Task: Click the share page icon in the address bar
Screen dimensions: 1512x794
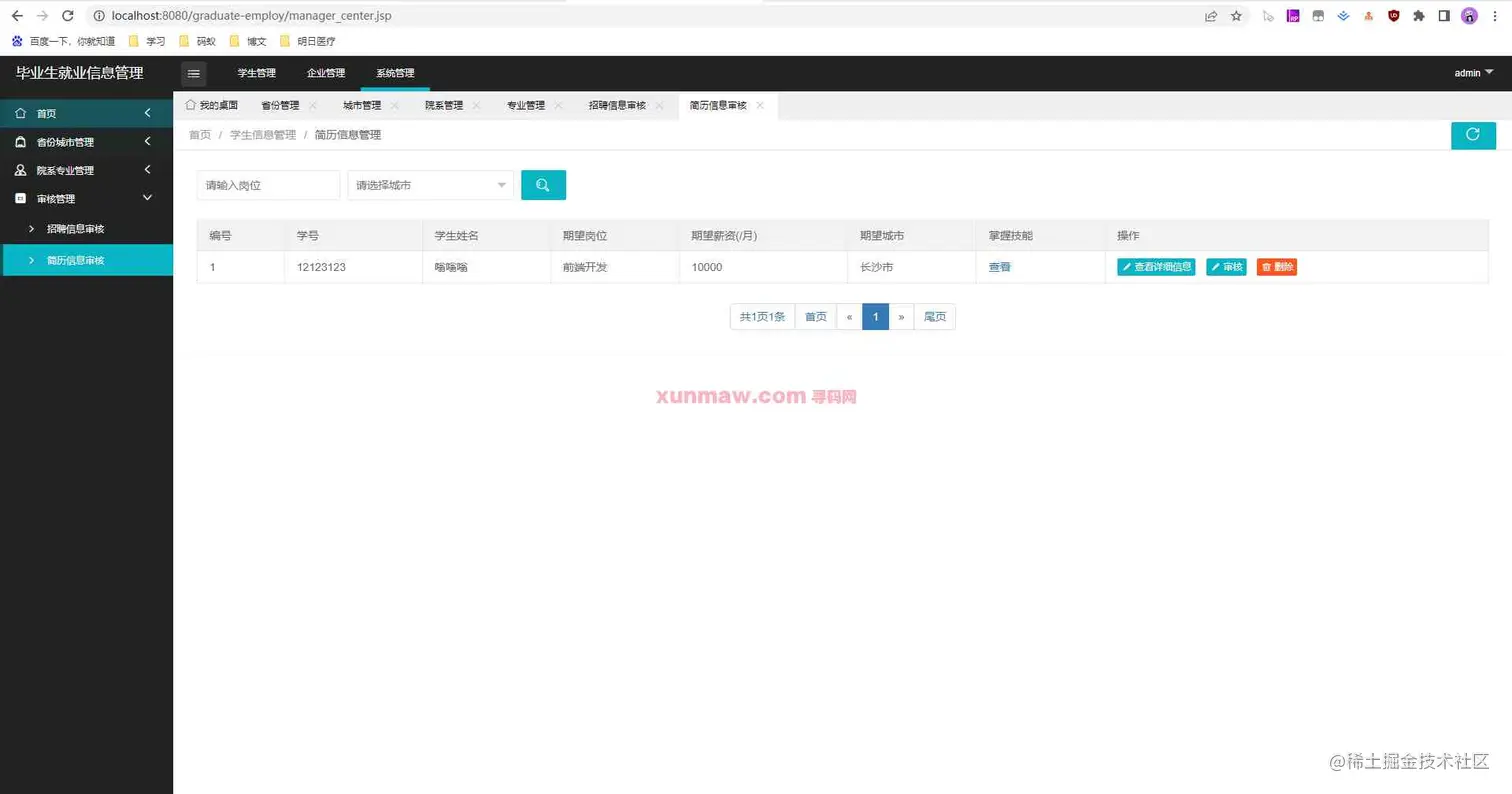Action: 1211,16
